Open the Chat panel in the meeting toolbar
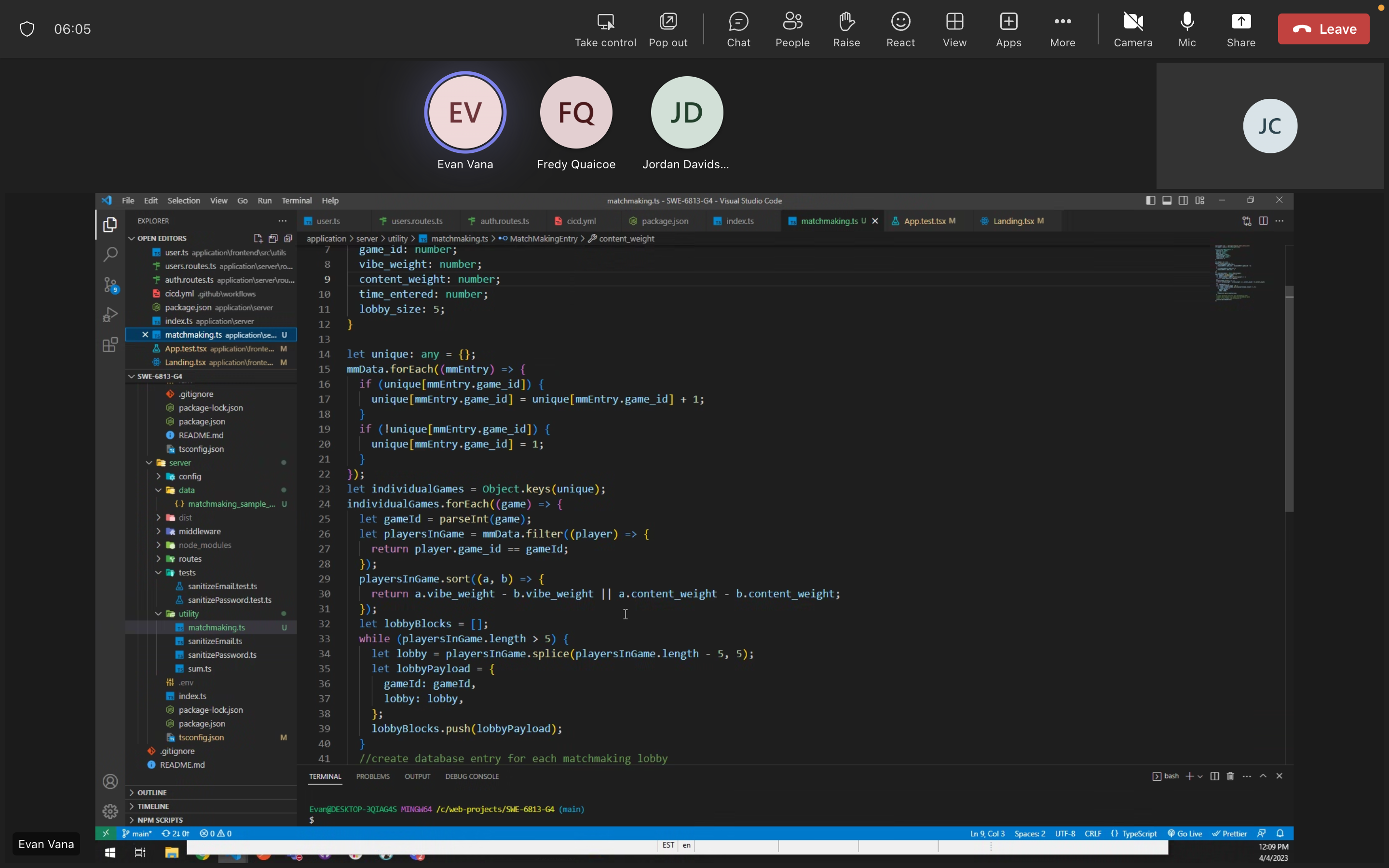 click(738, 30)
